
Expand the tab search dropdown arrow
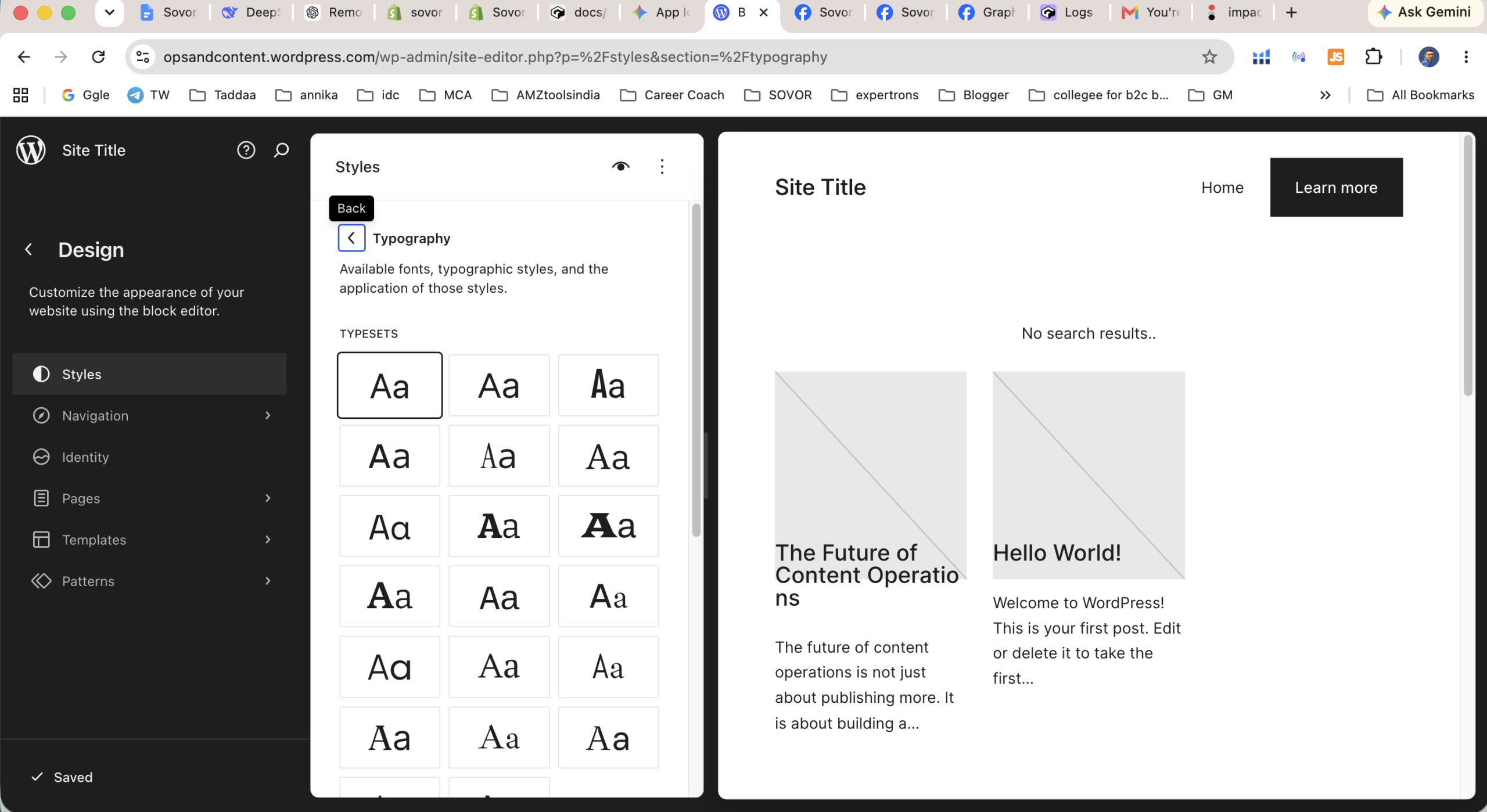pos(109,12)
